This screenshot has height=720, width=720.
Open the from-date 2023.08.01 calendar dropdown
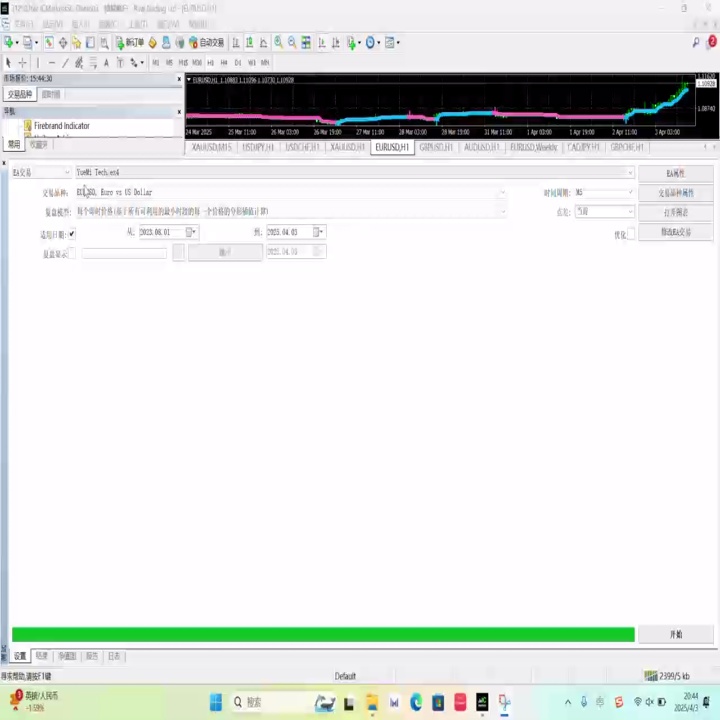[191, 232]
